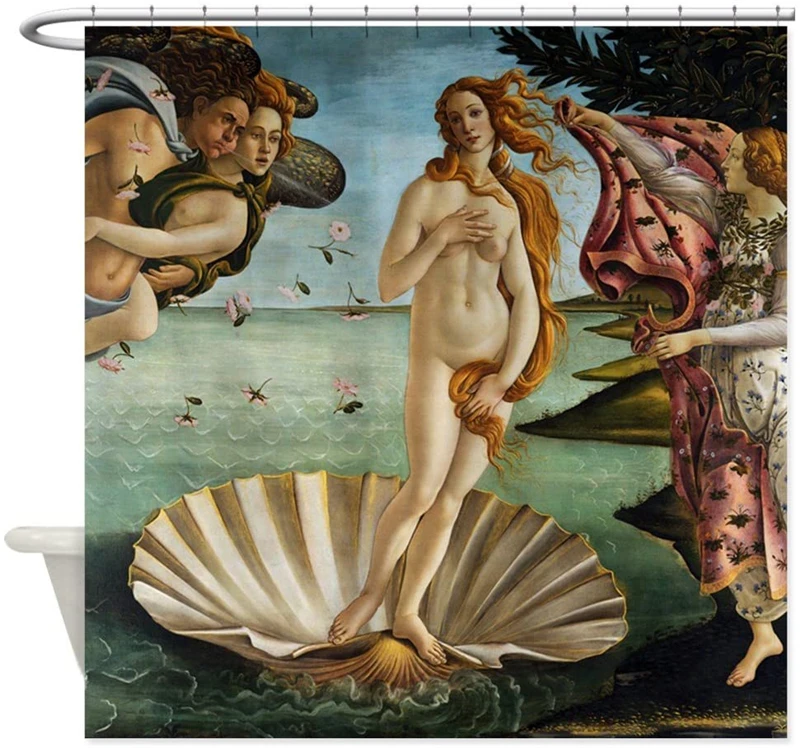The image size is (800, 748).
Task: Click the curved shower curtain rod end
Action: [53, 30]
